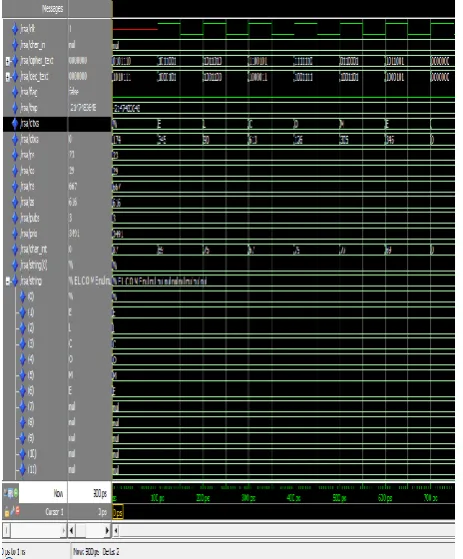Click the diamond icon of string element (1)
The image size is (463, 559).
pyautogui.click(x=22, y=313)
